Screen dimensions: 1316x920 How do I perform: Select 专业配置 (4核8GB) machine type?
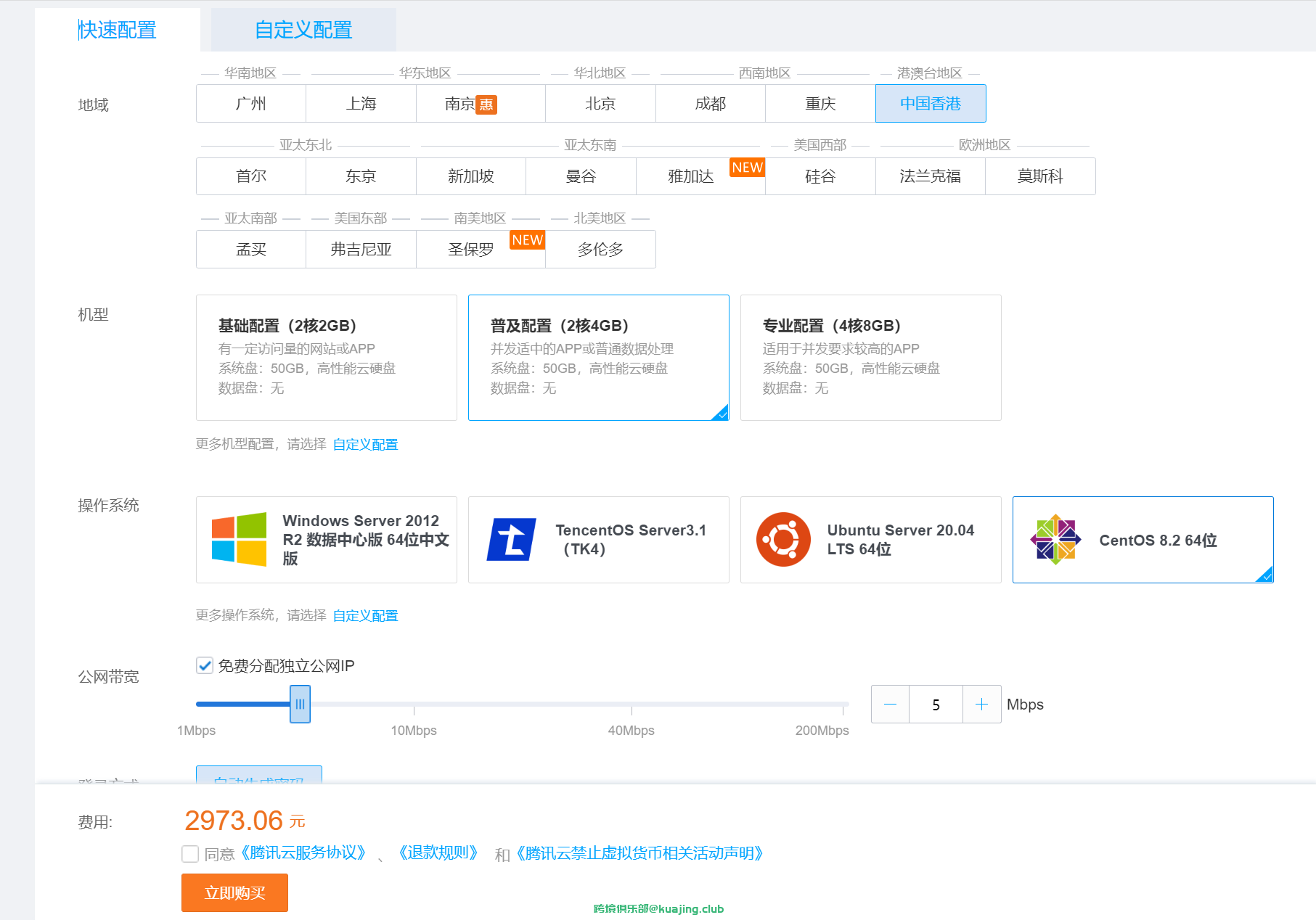(x=871, y=358)
